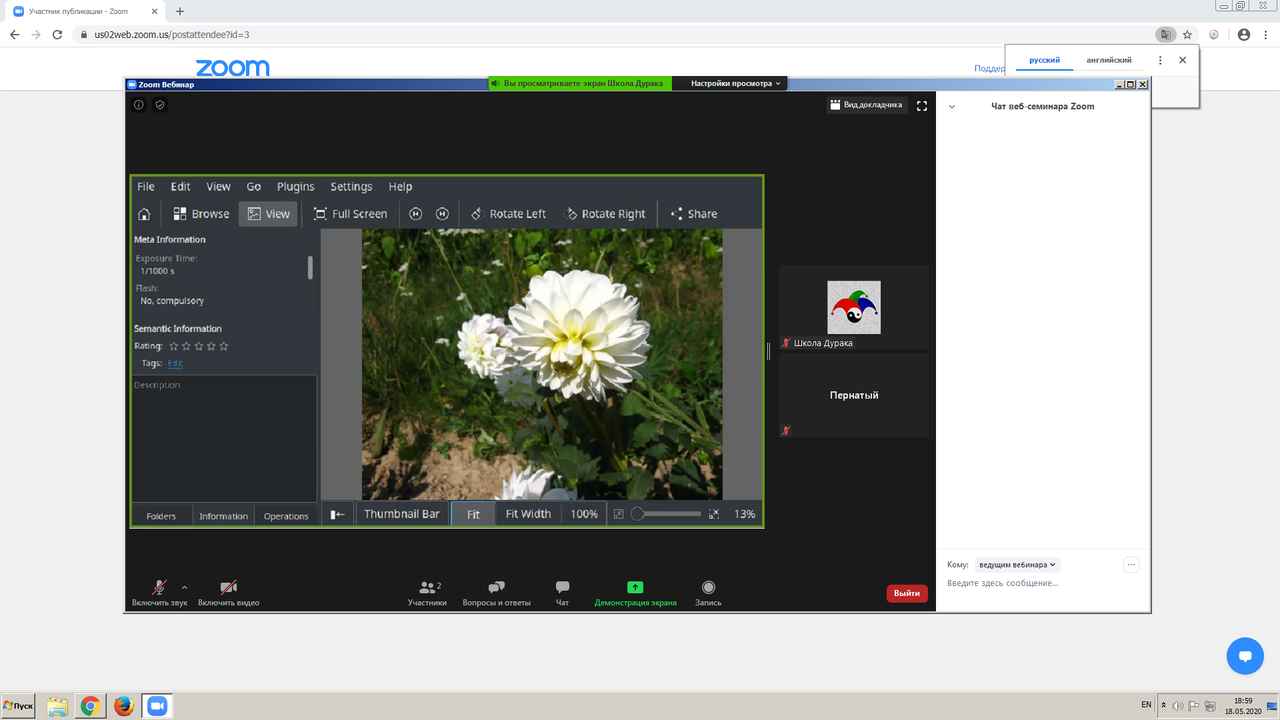1280x720 pixels.
Task: Select View mode in image viewer toolbar
Action: click(268, 214)
